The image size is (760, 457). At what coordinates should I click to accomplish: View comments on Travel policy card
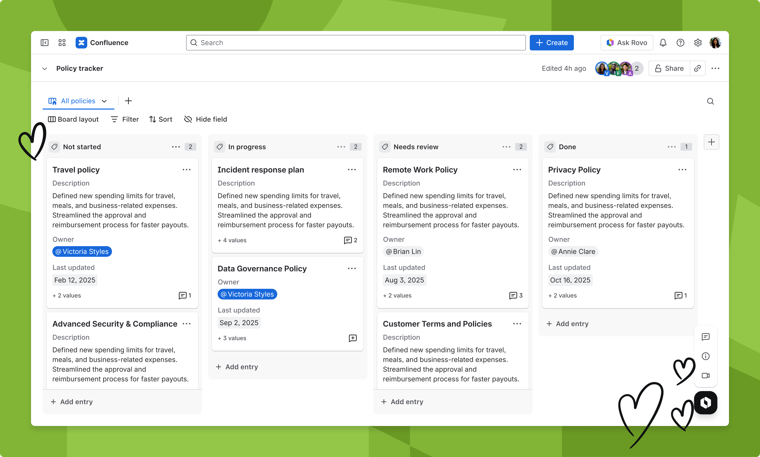point(185,296)
